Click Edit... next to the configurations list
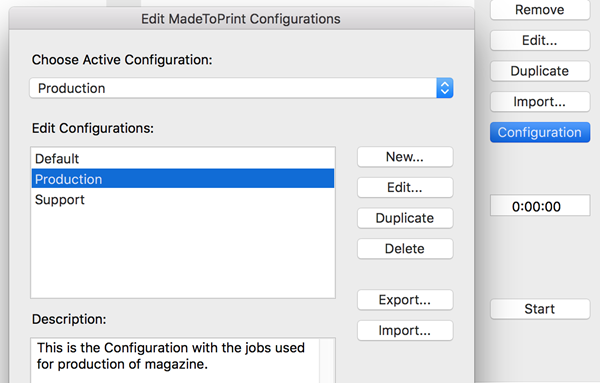Viewport: 600px width, 383px height. click(405, 187)
